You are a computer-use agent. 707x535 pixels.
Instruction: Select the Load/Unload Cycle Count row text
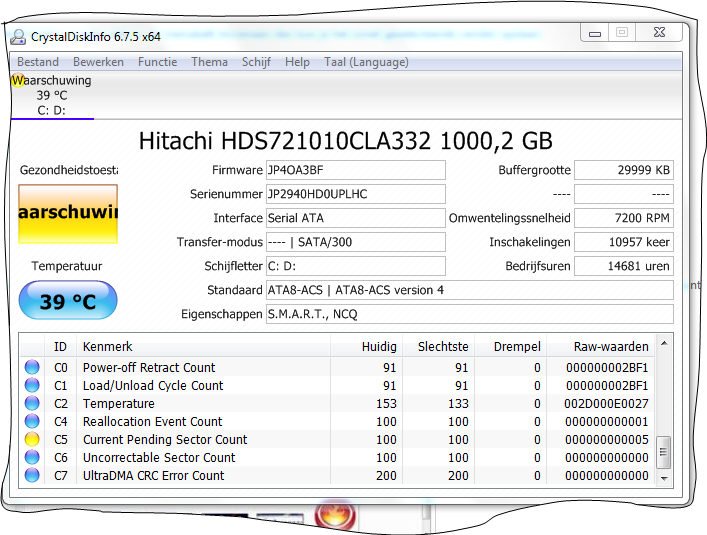(x=153, y=385)
